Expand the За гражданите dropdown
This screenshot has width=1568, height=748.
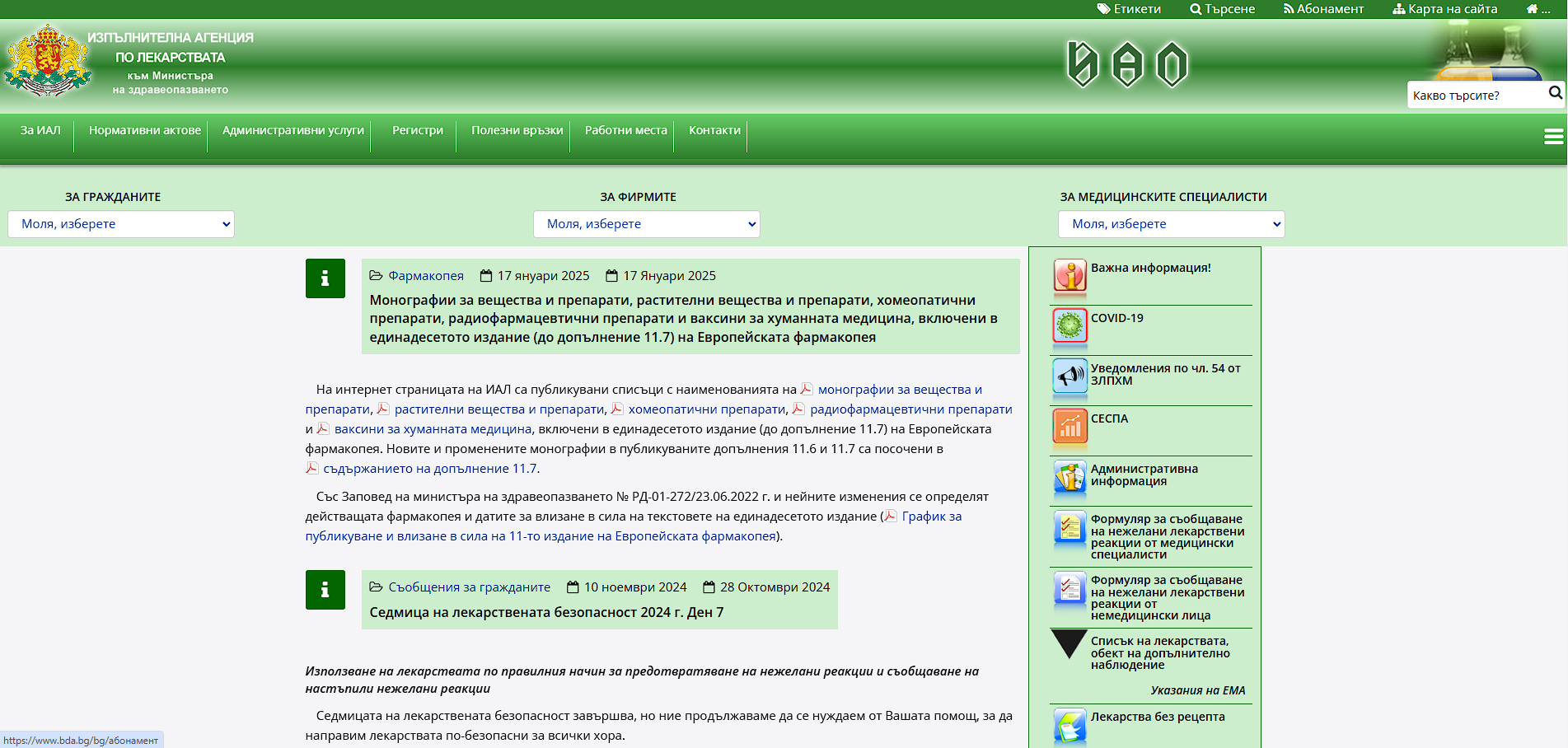[121, 224]
